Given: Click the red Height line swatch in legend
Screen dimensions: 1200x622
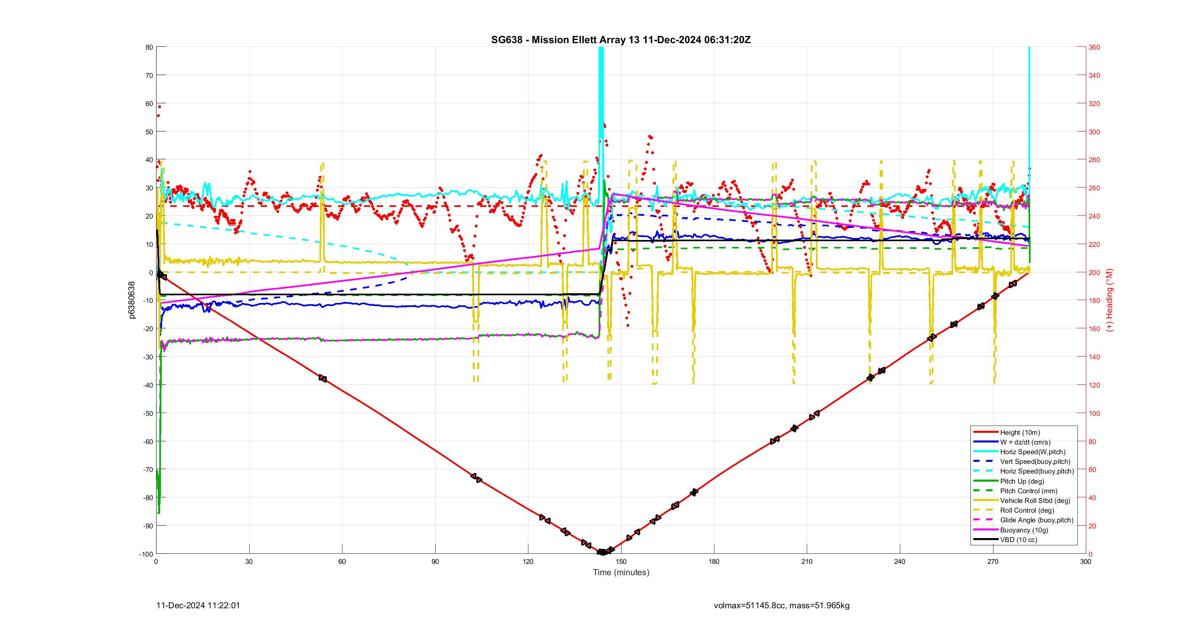Looking at the screenshot, I should click(984, 431).
